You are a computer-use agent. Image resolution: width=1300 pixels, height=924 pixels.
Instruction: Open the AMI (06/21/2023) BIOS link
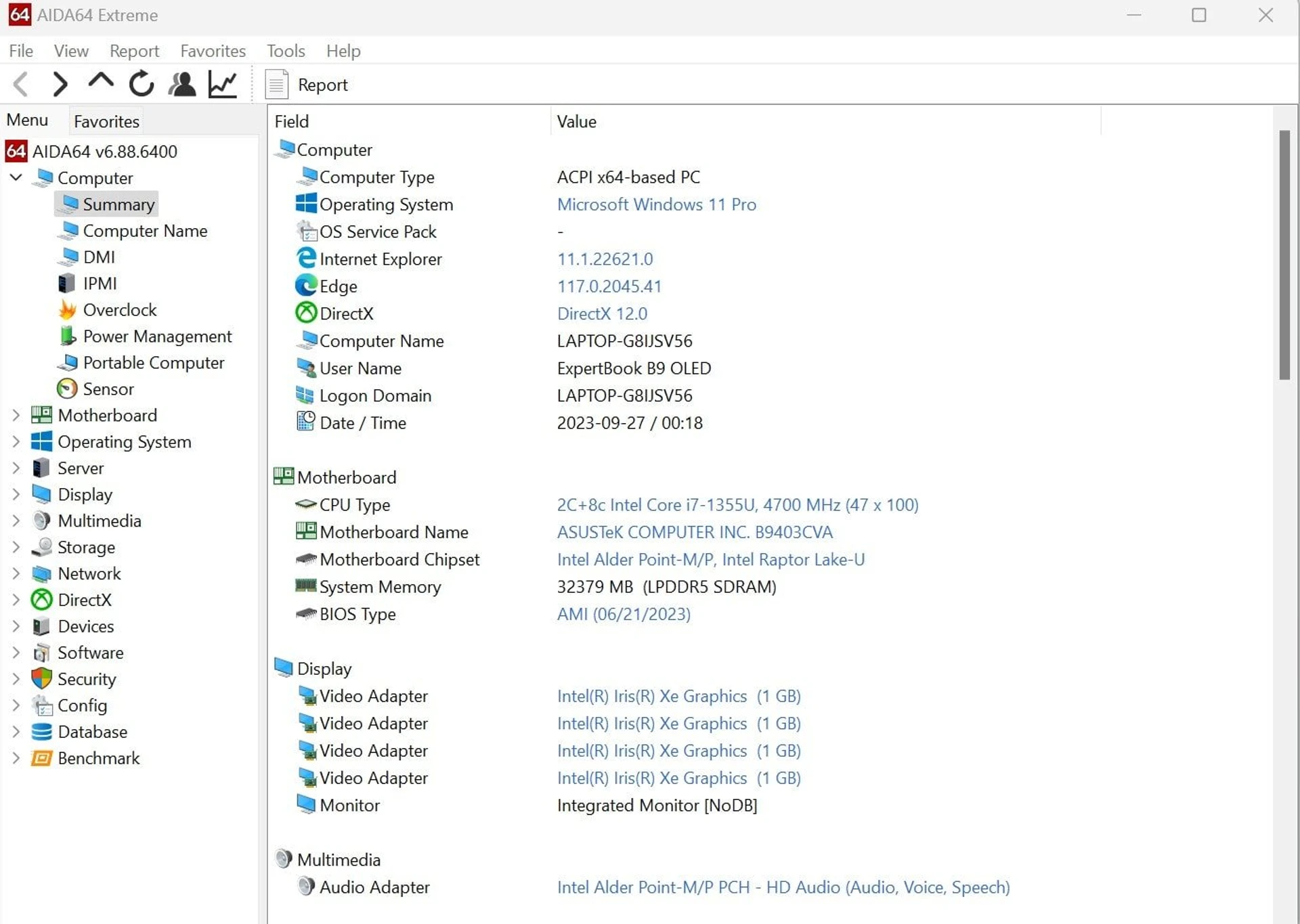(624, 614)
